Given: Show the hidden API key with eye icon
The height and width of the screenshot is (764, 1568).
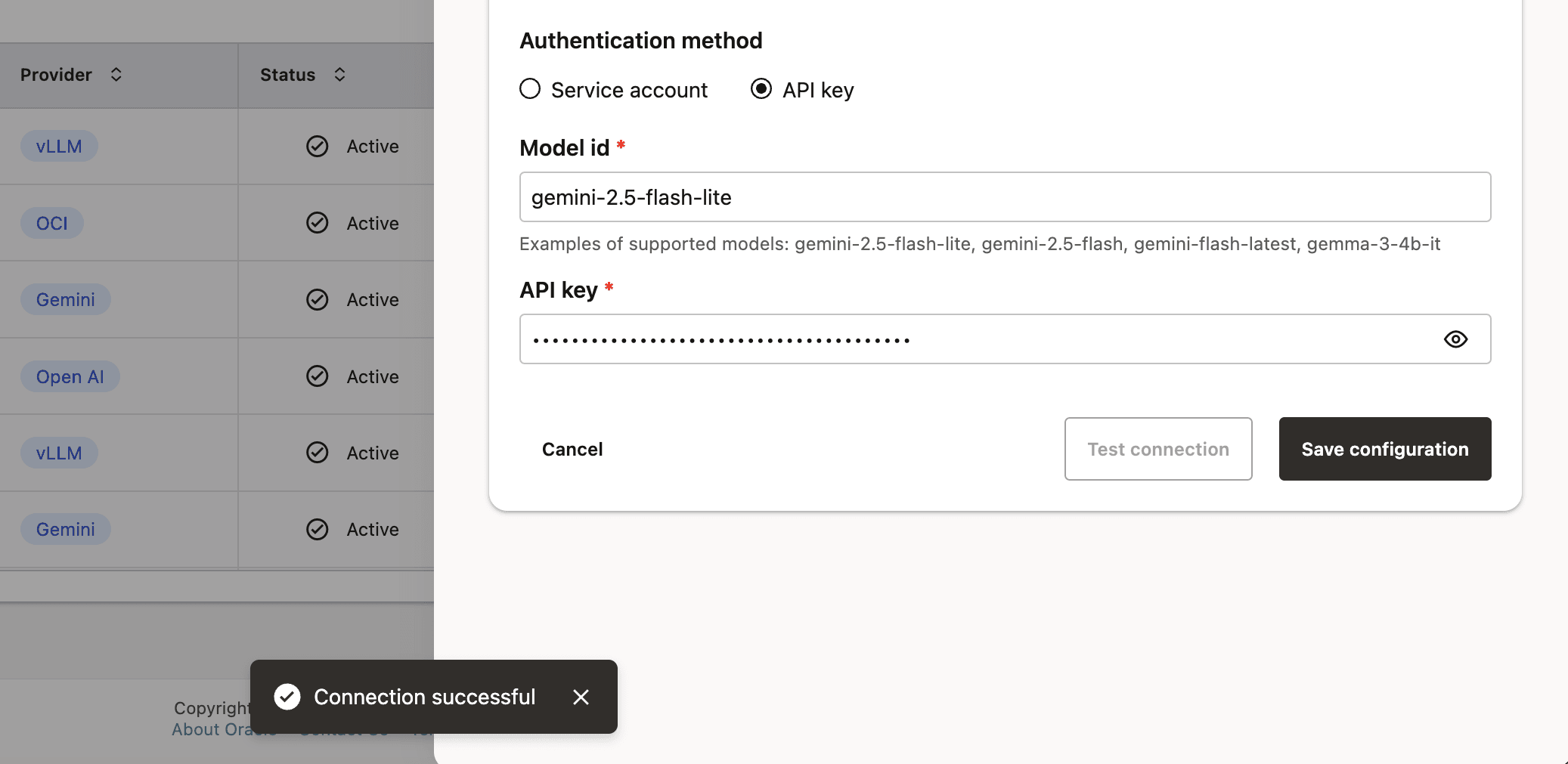Looking at the screenshot, I should click(1455, 339).
